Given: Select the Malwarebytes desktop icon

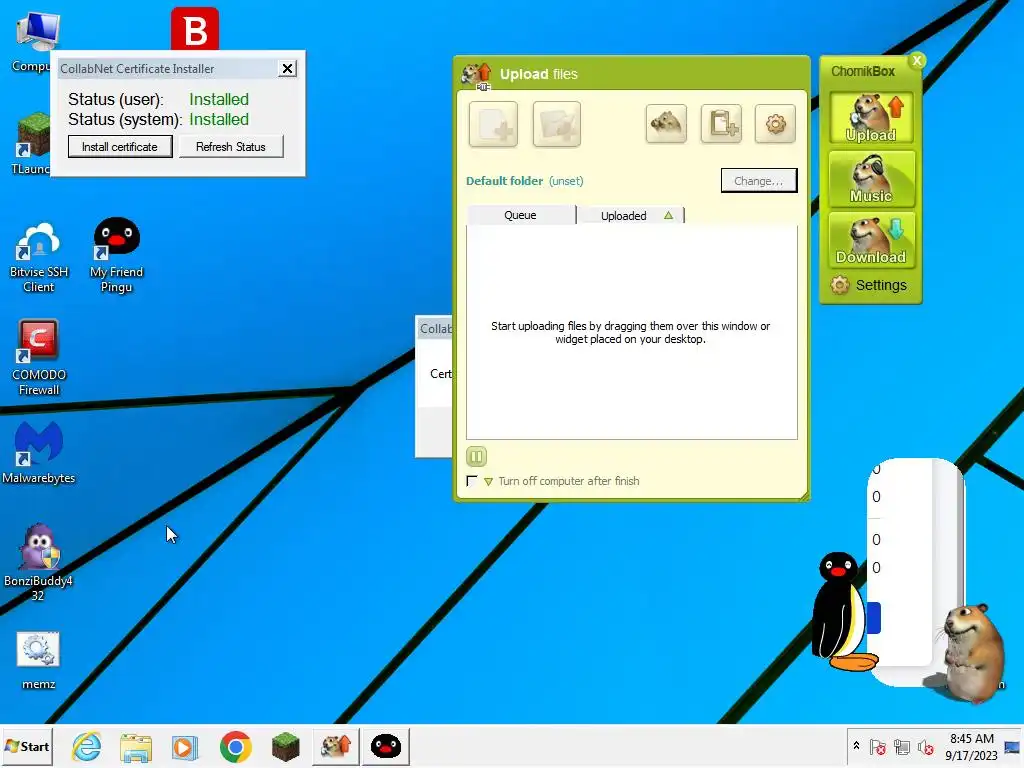Looking at the screenshot, I should coord(39,453).
